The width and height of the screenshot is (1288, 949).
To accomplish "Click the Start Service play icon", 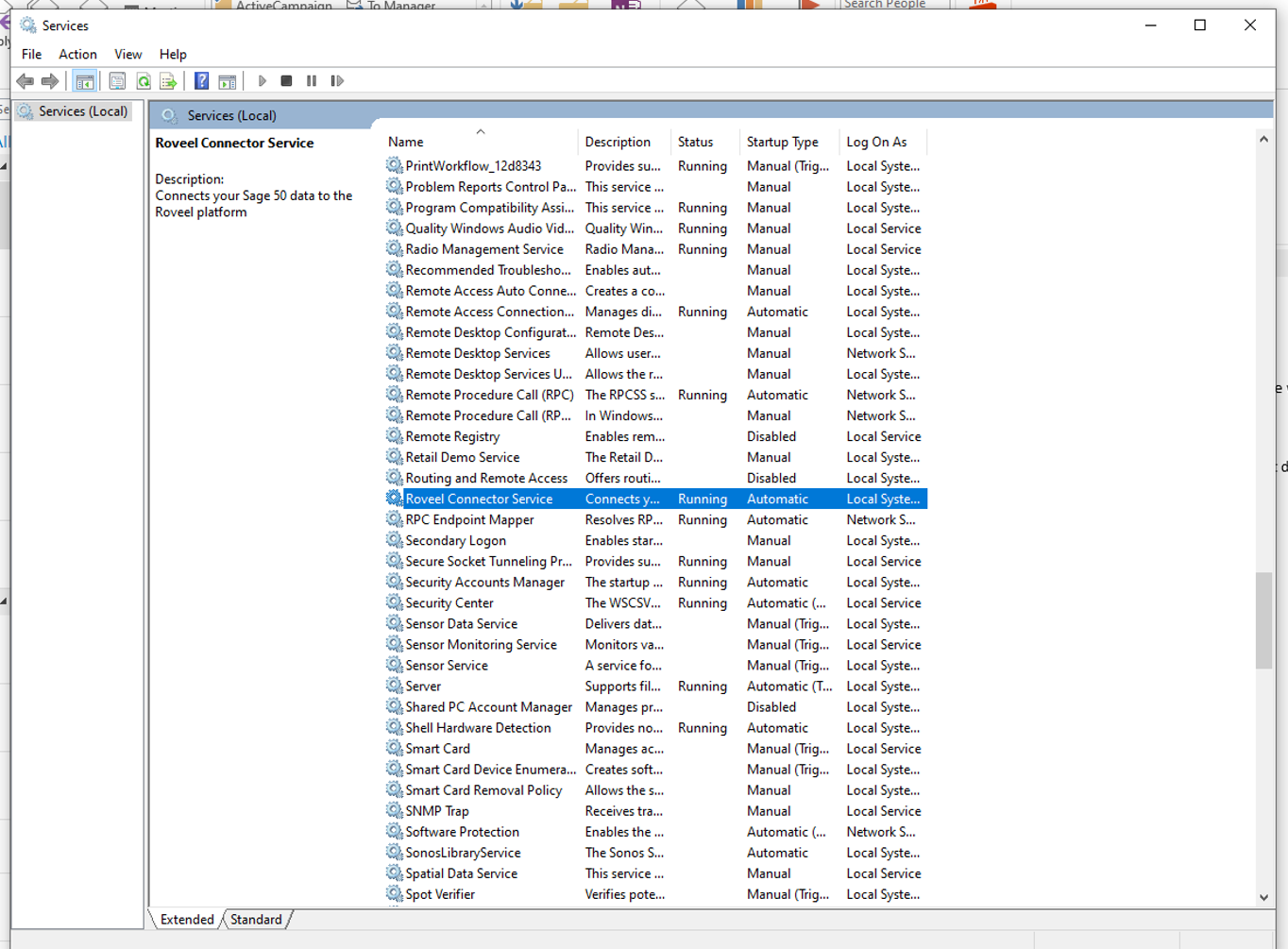I will [263, 81].
